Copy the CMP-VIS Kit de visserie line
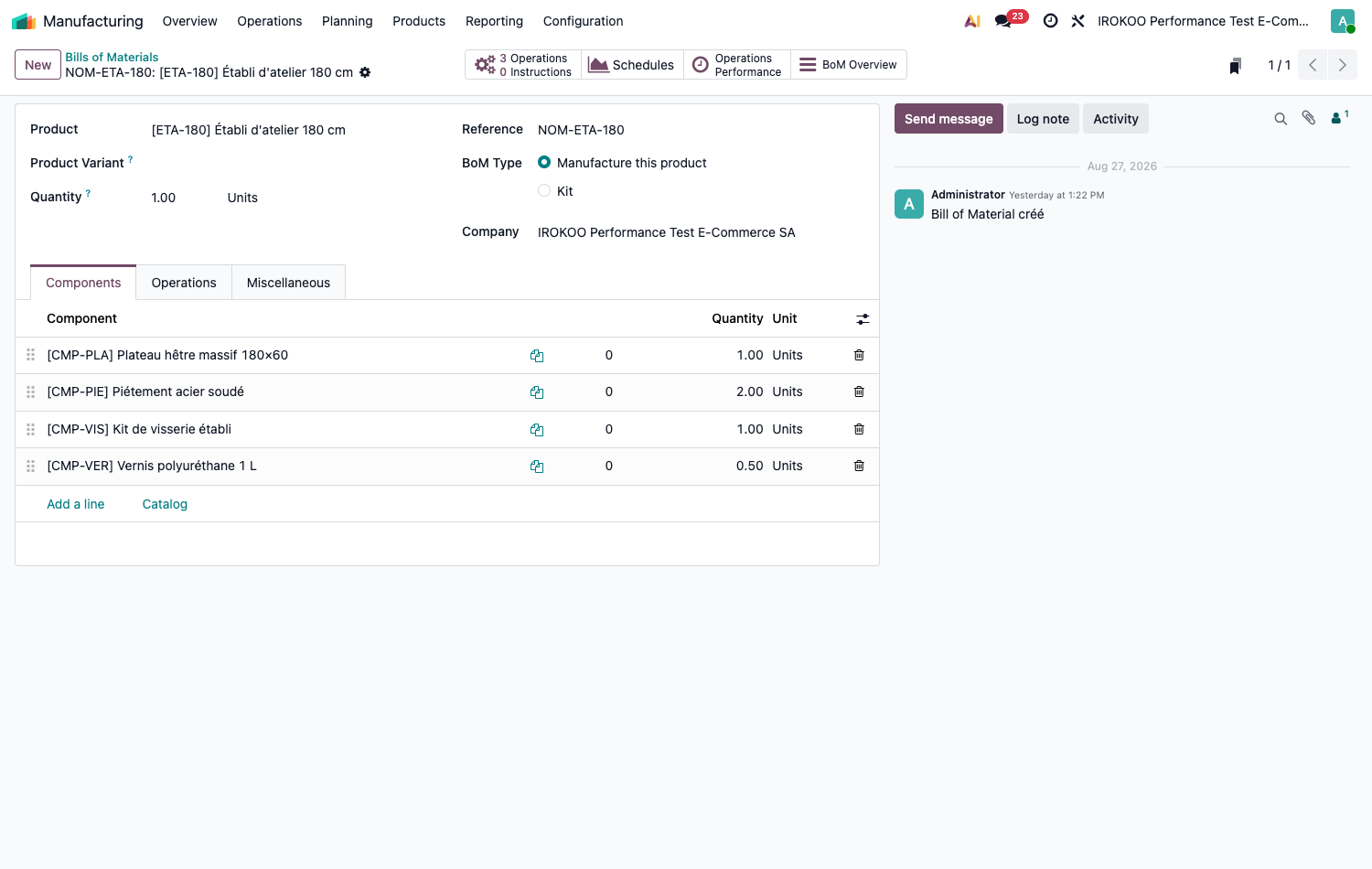Image resolution: width=1372 pixels, height=869 pixels. [x=537, y=430]
